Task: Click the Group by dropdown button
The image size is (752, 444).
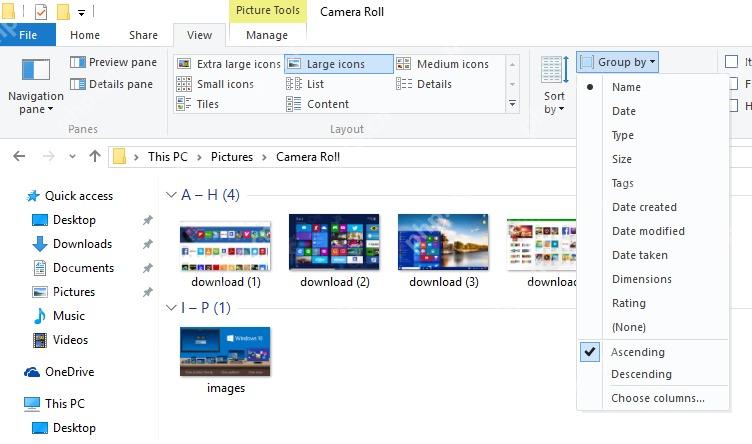Action: [x=617, y=62]
